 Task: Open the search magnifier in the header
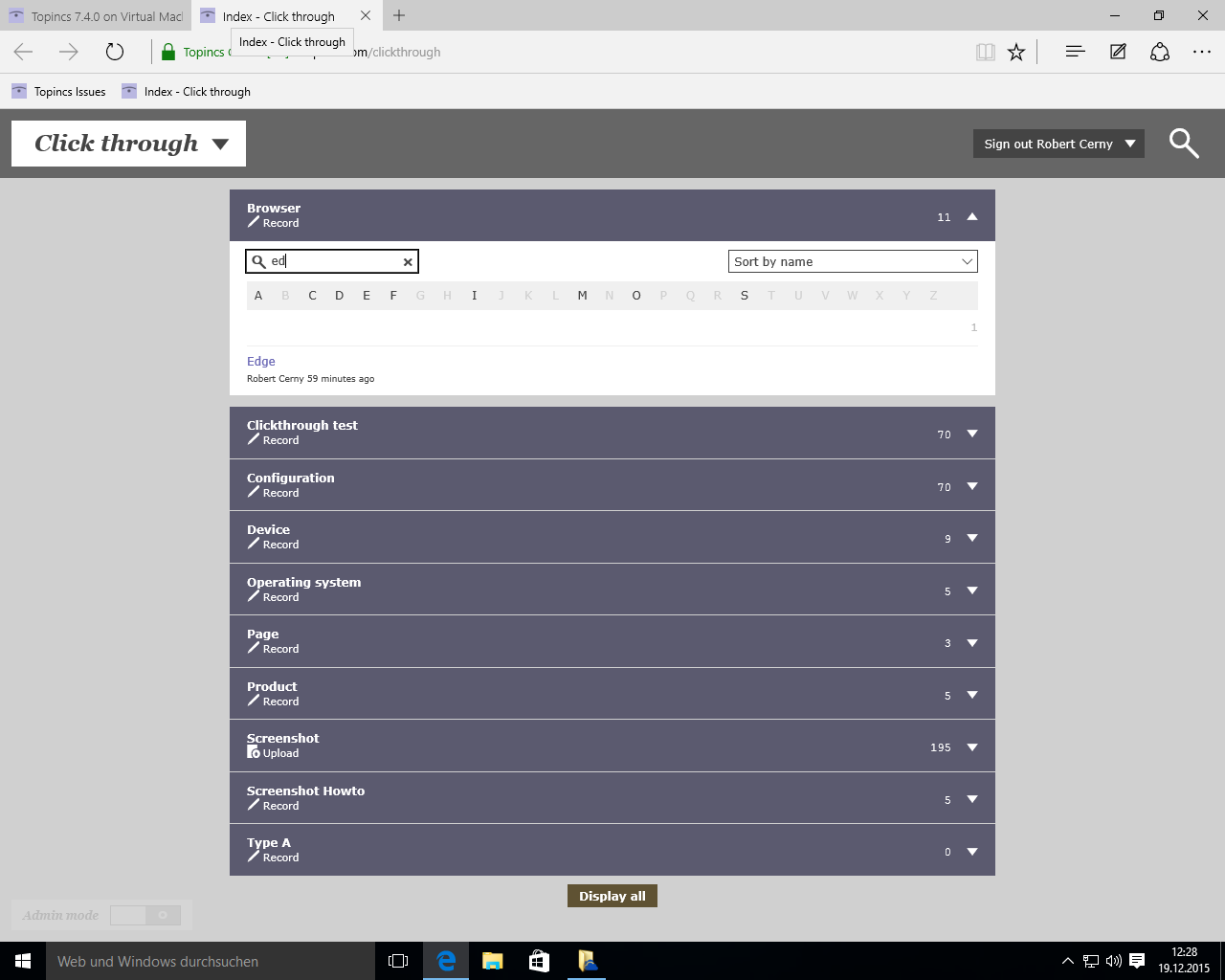pyautogui.click(x=1184, y=144)
